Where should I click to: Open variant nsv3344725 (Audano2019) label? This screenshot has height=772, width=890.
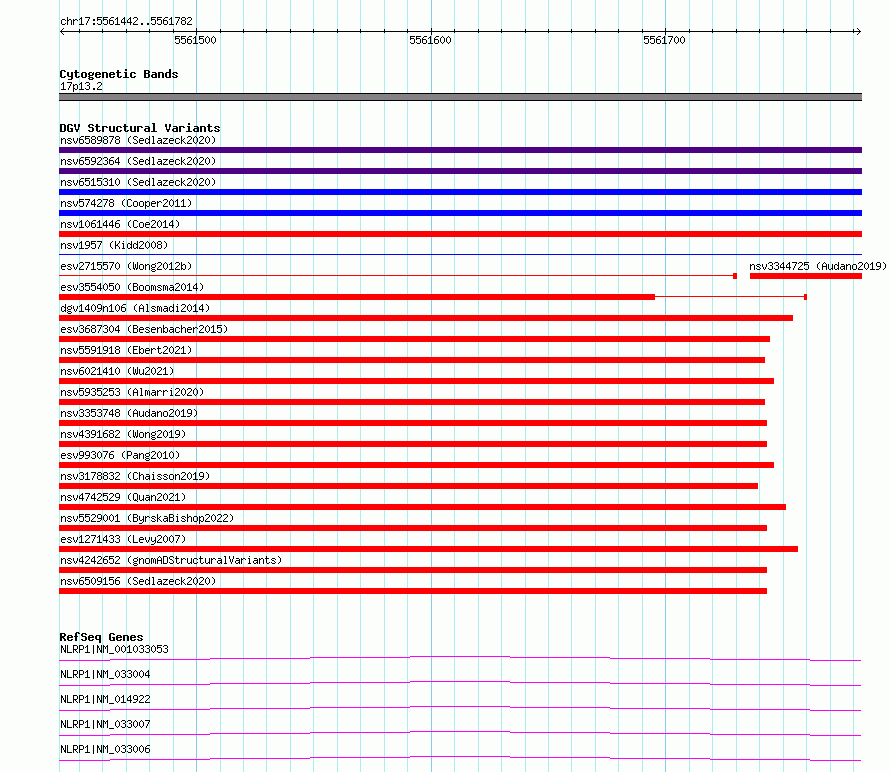pos(818,266)
